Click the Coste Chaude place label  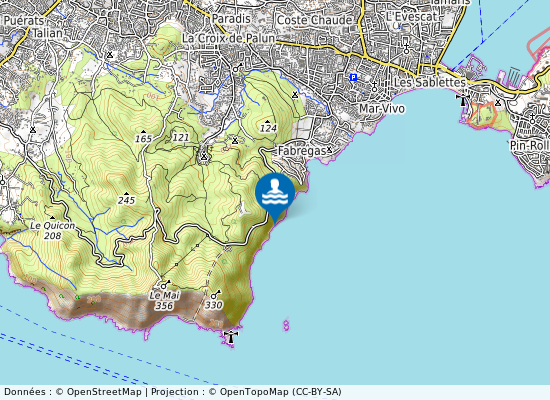[x=314, y=20]
